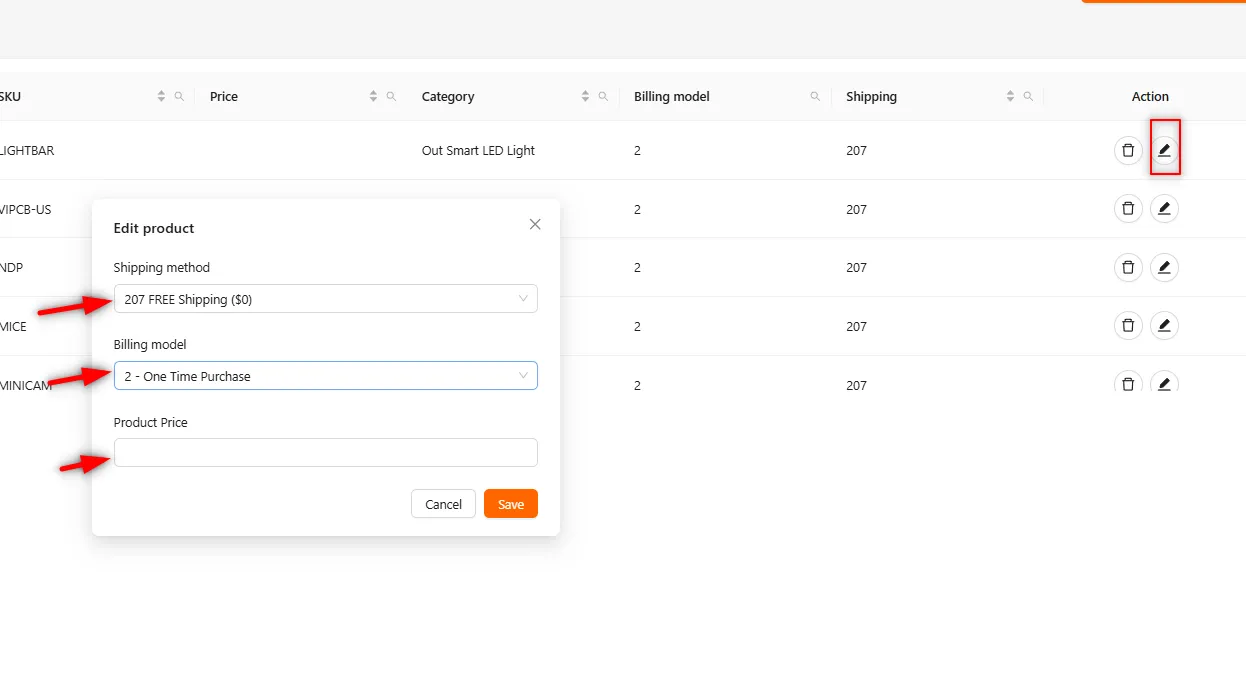Select the MINICAM SKU cell
Screen dimensions: 1246x684
tap(26, 385)
